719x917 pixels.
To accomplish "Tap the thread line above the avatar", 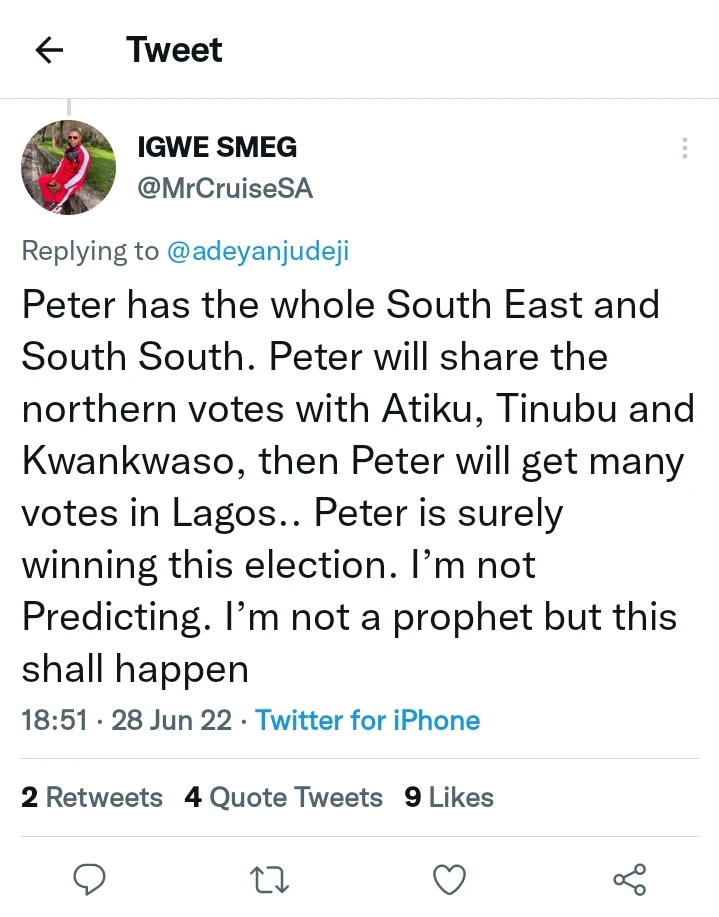I will coord(69,107).
